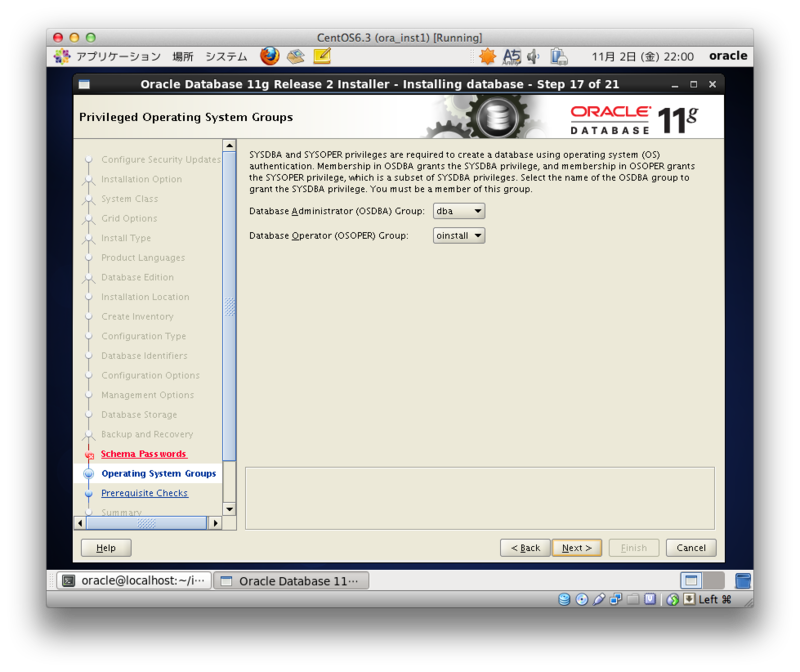800x672 pixels.
Task: Click the Configure Security Updates step
Action: tap(161, 159)
